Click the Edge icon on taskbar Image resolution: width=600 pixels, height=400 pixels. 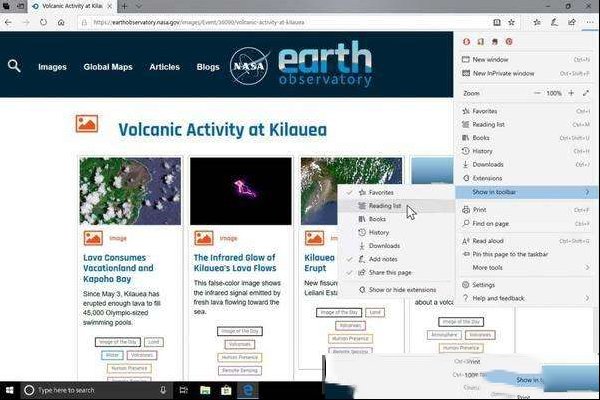click(248, 390)
